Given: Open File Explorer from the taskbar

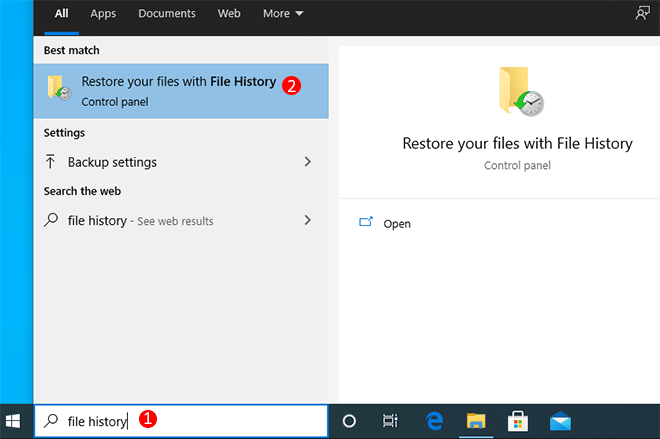Looking at the screenshot, I should 476,421.
